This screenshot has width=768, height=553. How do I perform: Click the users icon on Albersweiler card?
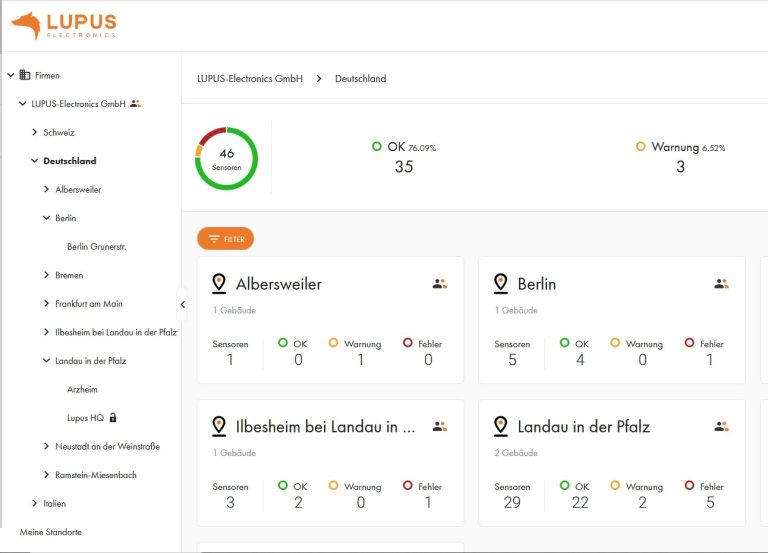click(439, 284)
